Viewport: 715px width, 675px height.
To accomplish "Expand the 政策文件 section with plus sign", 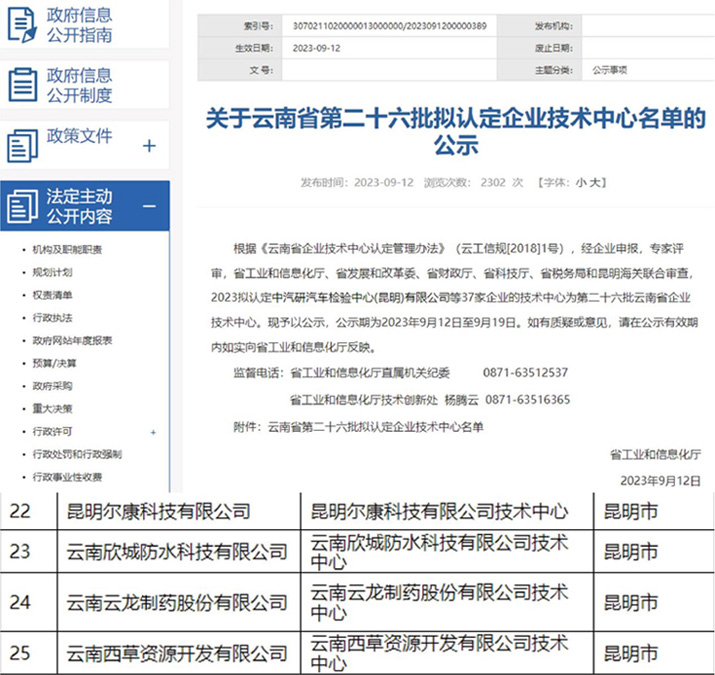I will 149,146.
